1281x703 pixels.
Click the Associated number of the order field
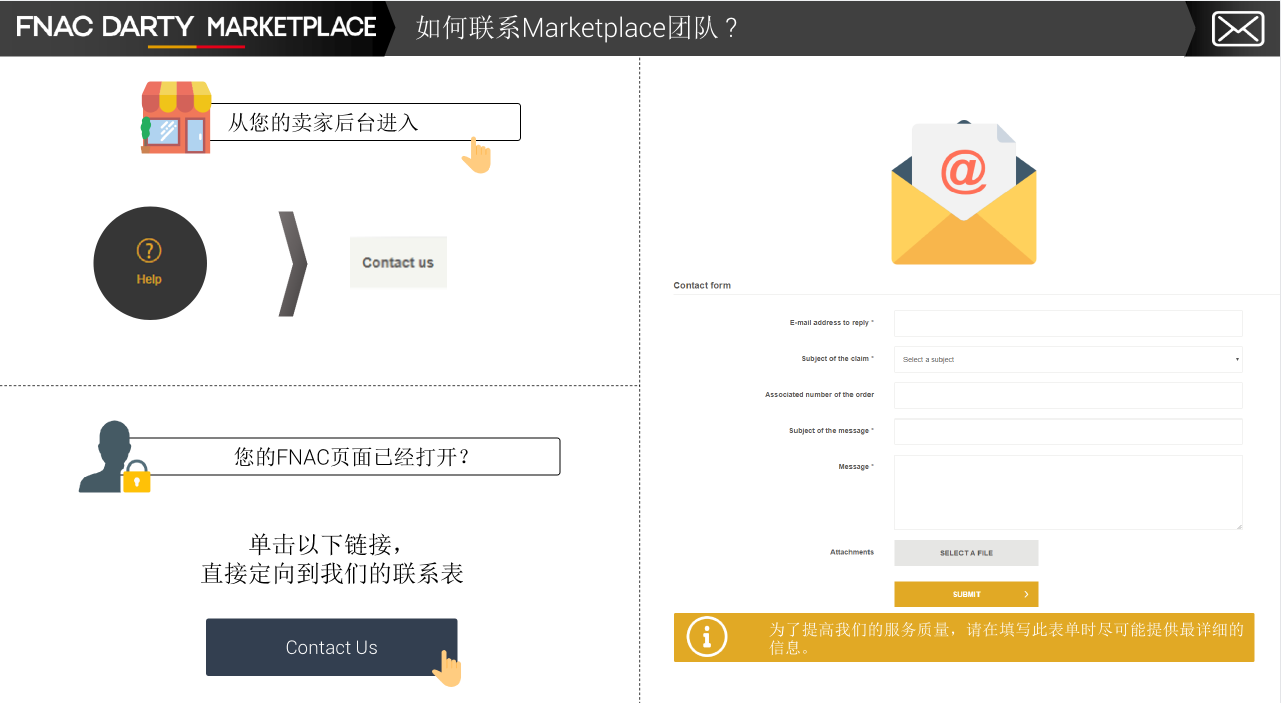[x=1067, y=395]
